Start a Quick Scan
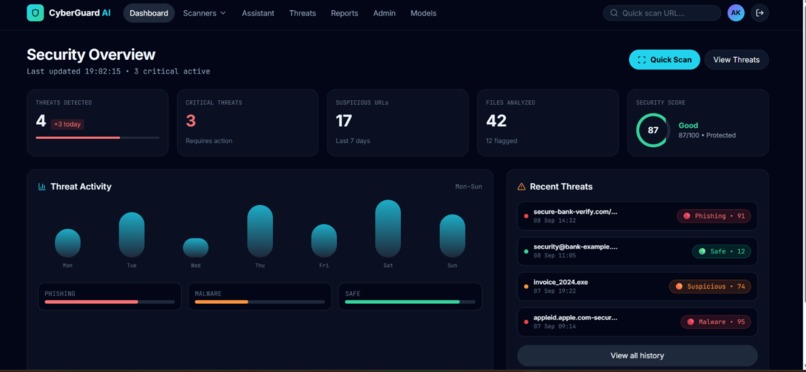Screen dimensions: 806x372 pyautogui.click(x=664, y=60)
